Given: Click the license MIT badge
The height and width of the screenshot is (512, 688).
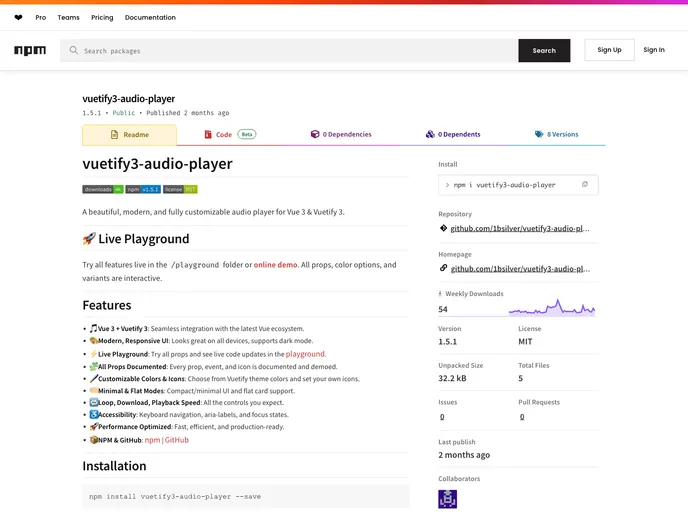Looking at the screenshot, I should [180, 189].
